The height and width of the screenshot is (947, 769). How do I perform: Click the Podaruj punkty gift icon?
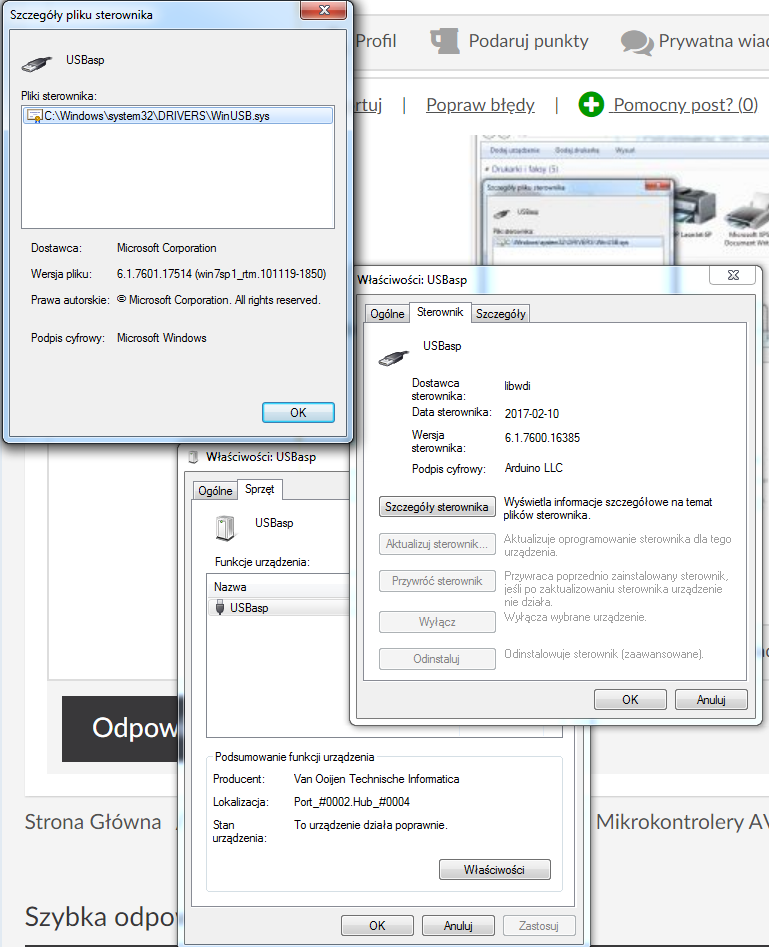[x=445, y=40]
